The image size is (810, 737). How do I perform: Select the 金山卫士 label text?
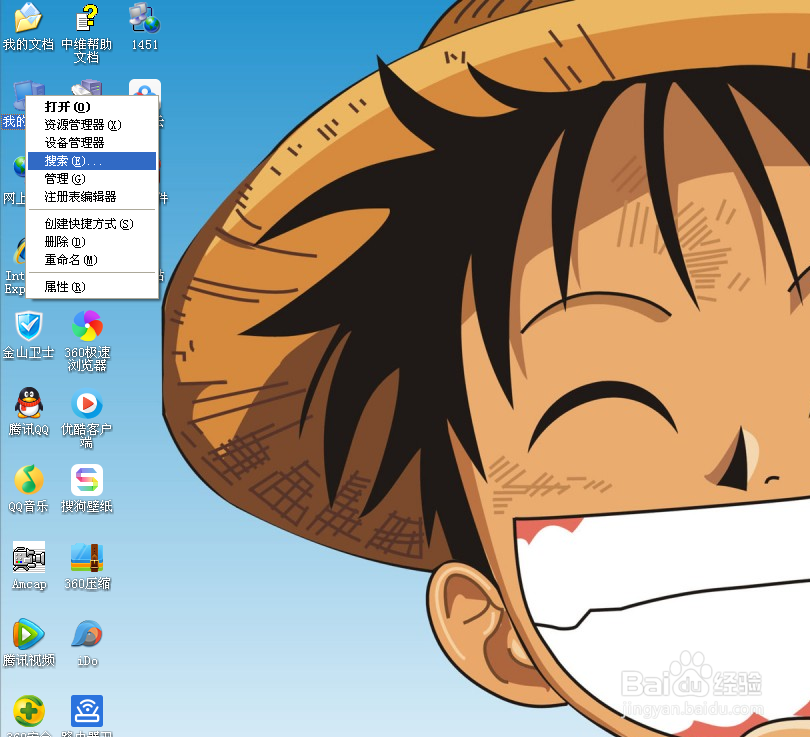(x=28, y=353)
